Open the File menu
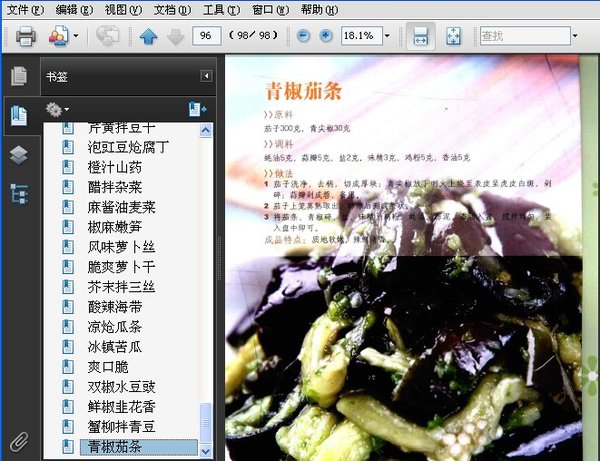This screenshot has height=461, width=600. (25, 10)
